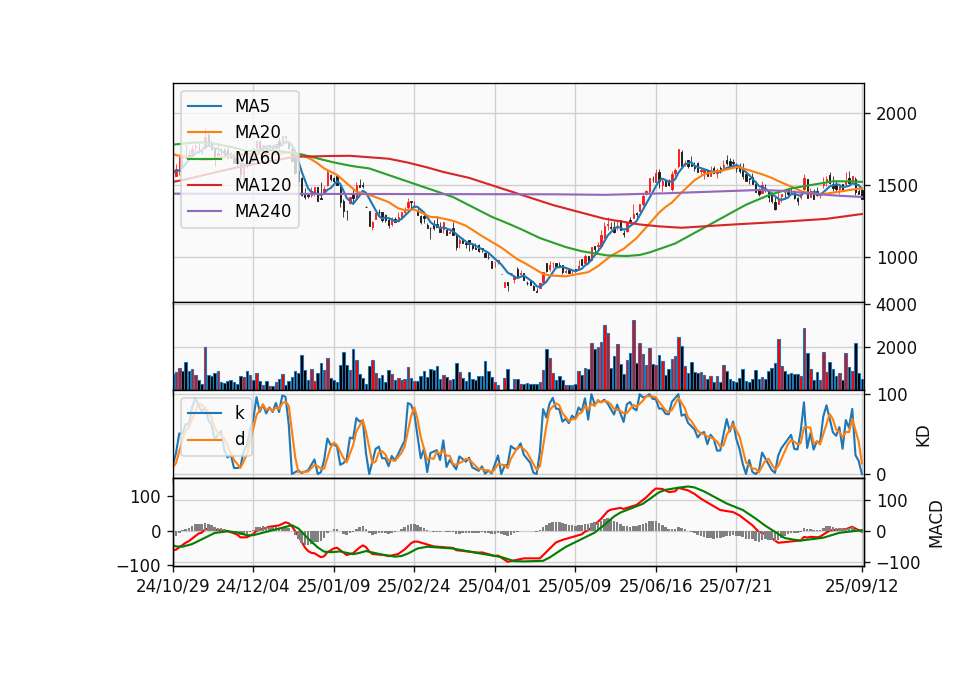The height and width of the screenshot is (690, 960).
Task: Click the blue MA5 legend line swatch
Action: (204, 107)
